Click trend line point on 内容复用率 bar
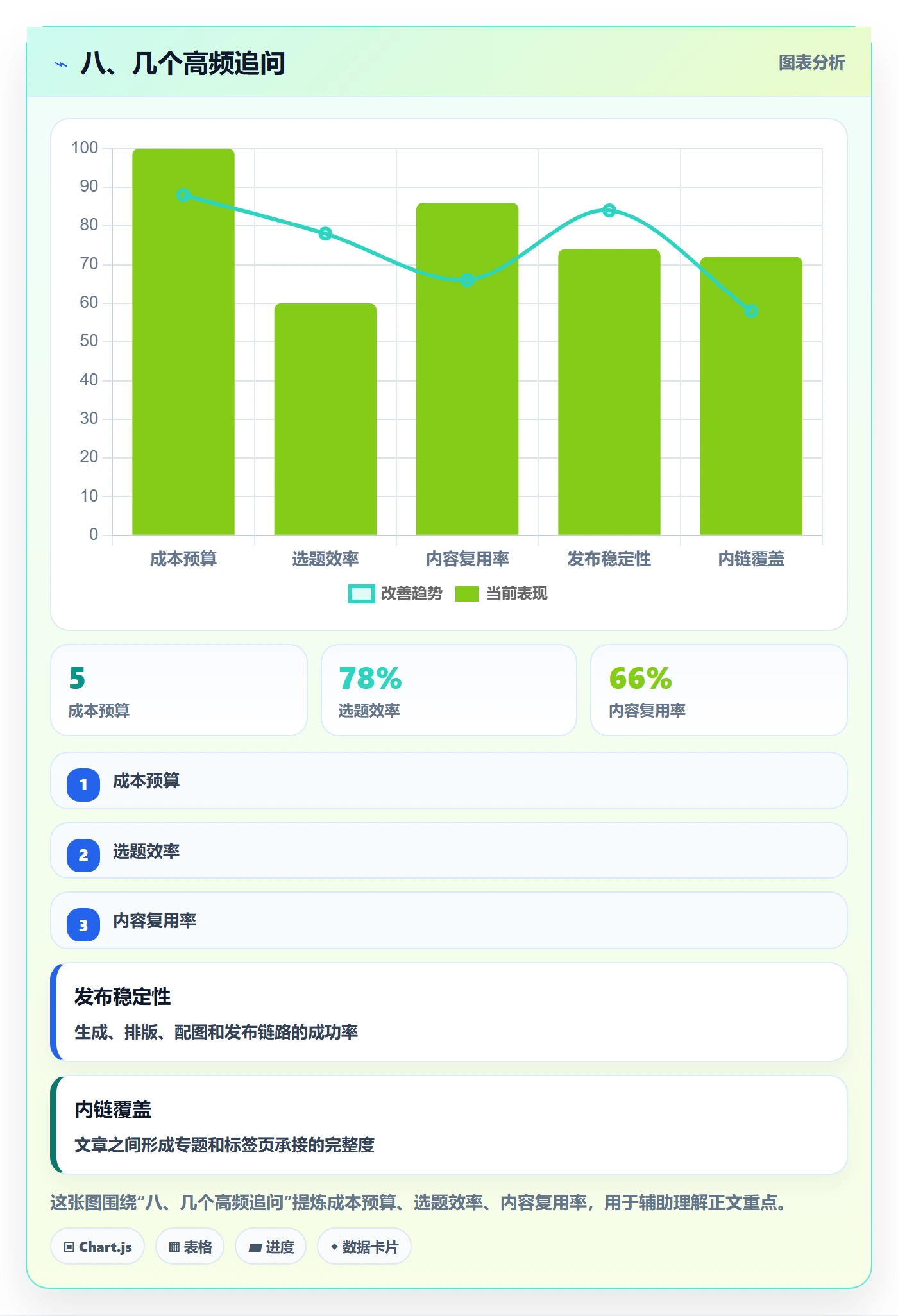This screenshot has height=1316, width=898. point(468,280)
